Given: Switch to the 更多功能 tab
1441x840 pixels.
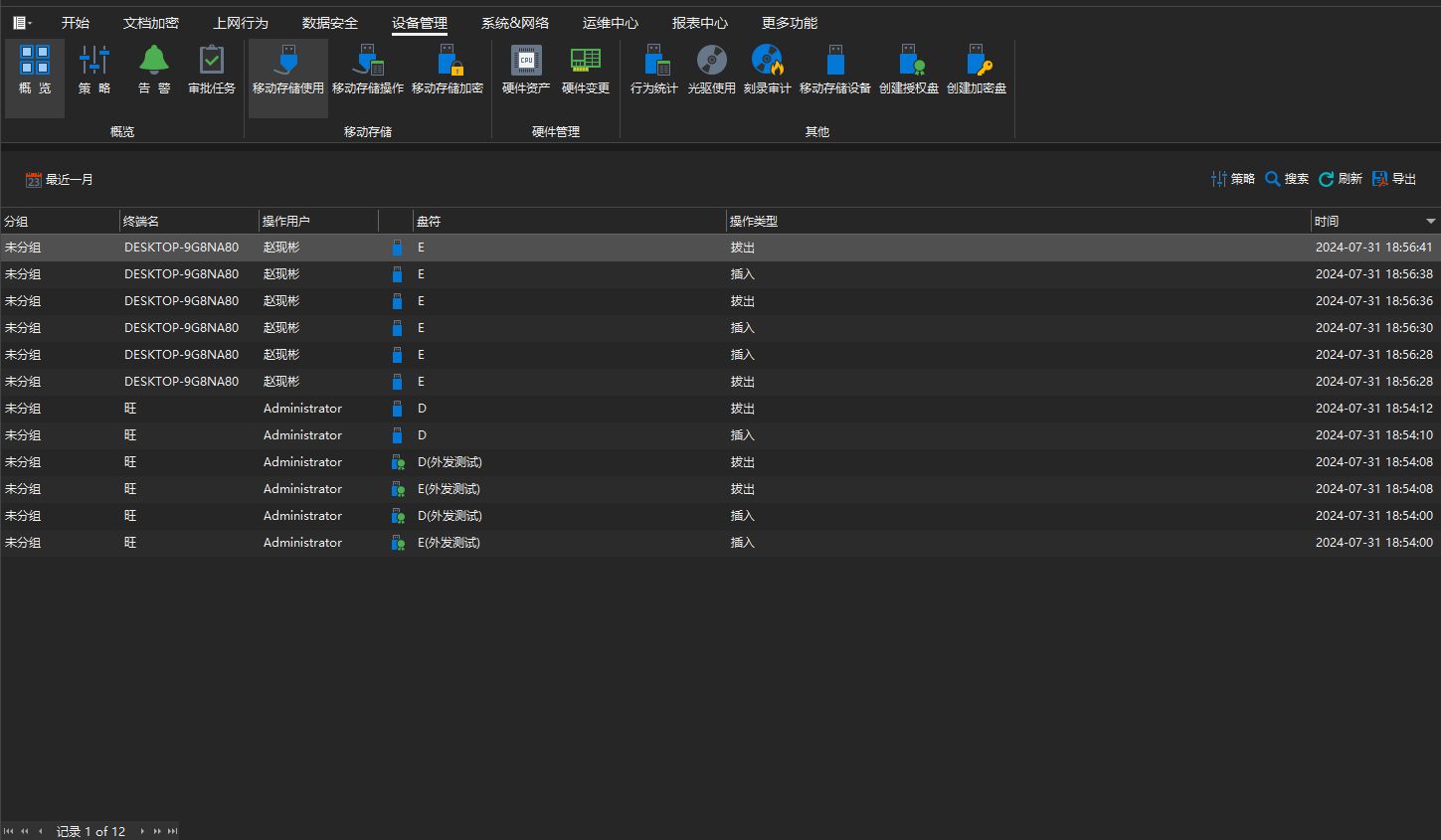Looking at the screenshot, I should [790, 23].
